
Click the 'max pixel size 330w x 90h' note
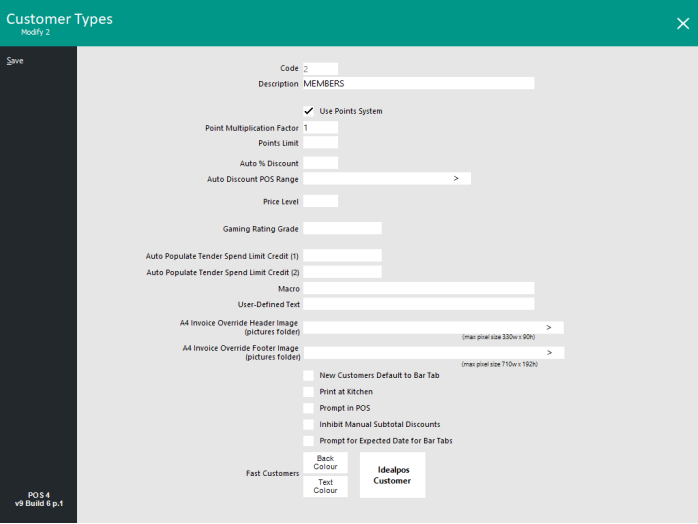point(499,337)
